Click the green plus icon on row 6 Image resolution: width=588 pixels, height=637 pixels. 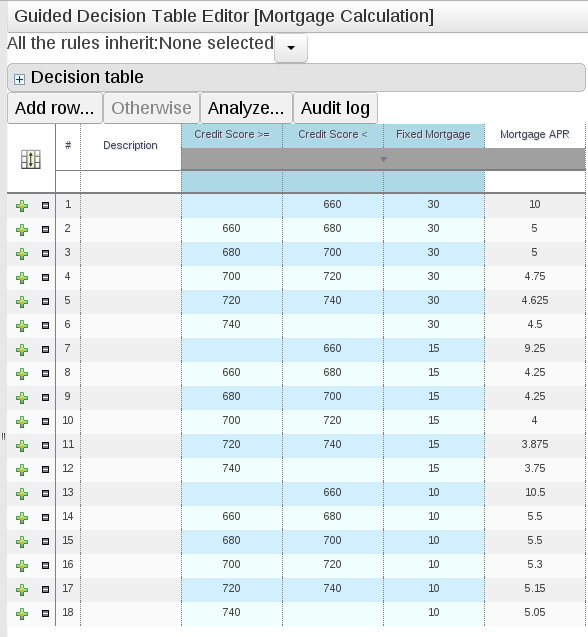(22, 326)
